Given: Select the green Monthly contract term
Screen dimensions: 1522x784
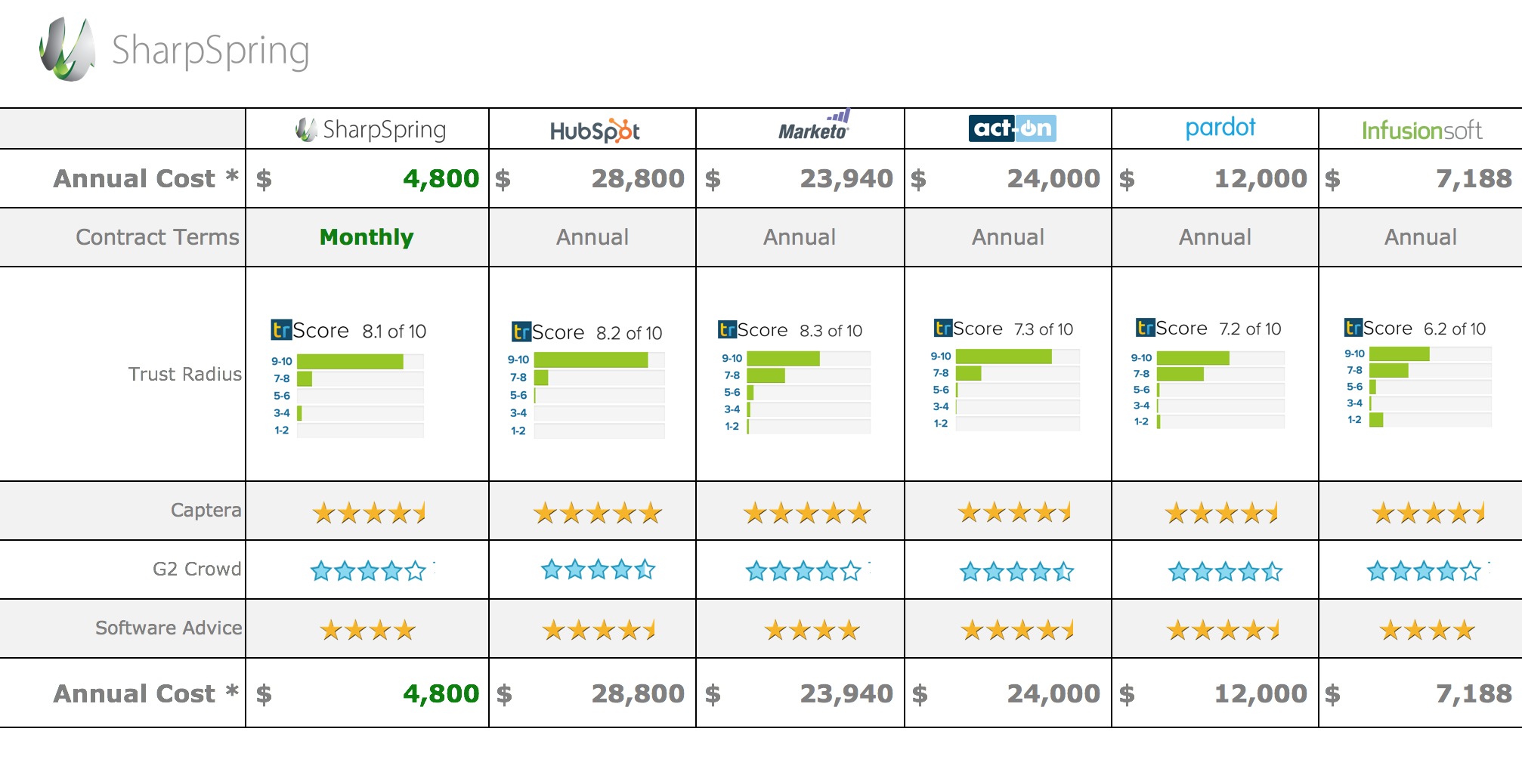Looking at the screenshot, I should coord(367,237).
